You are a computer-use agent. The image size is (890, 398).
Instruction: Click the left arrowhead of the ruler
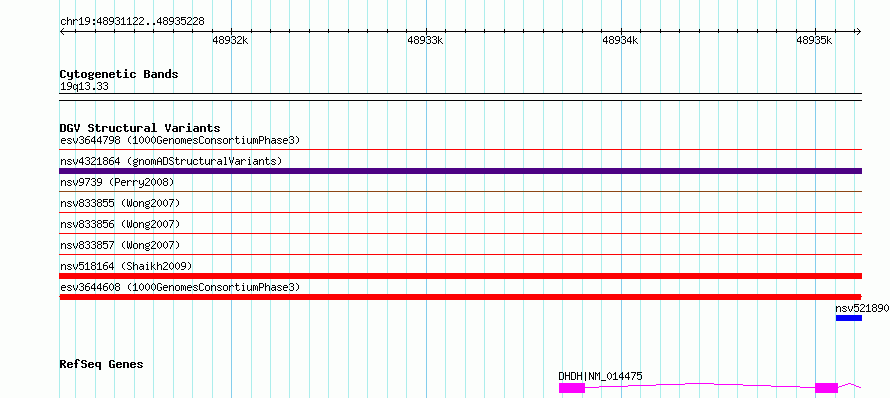[x=62, y=31]
